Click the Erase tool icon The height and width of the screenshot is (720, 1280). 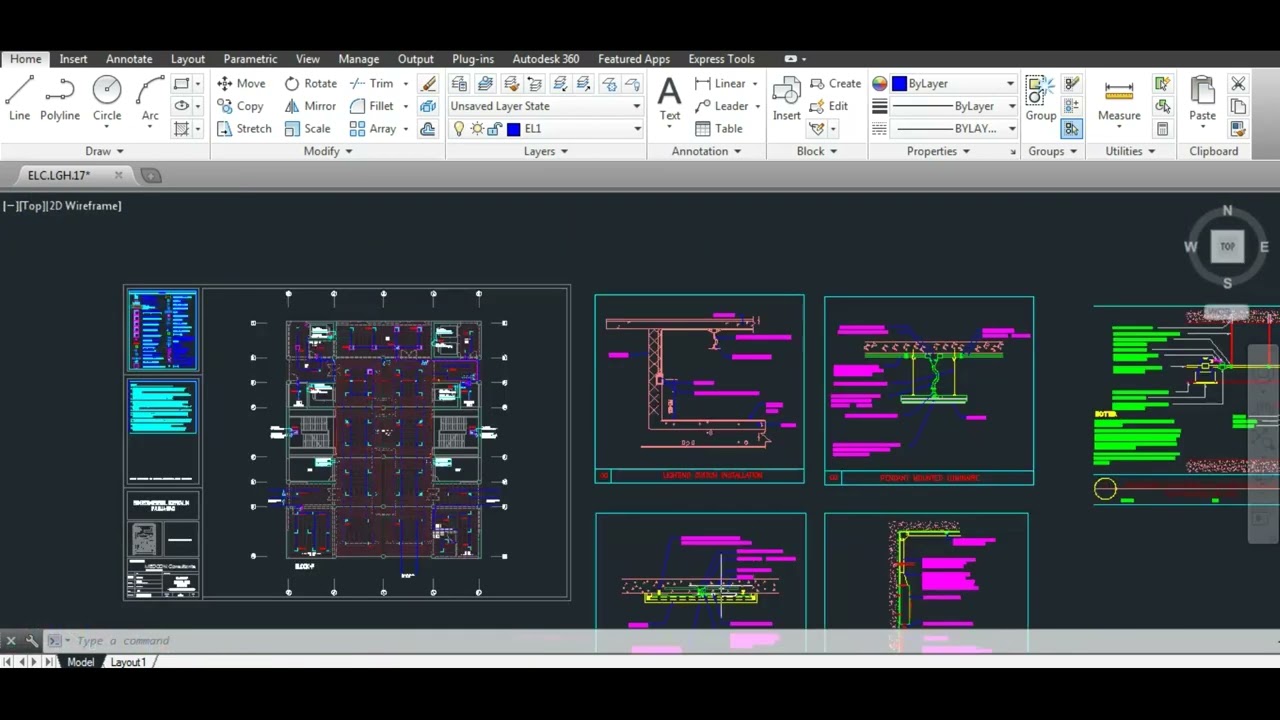click(429, 84)
